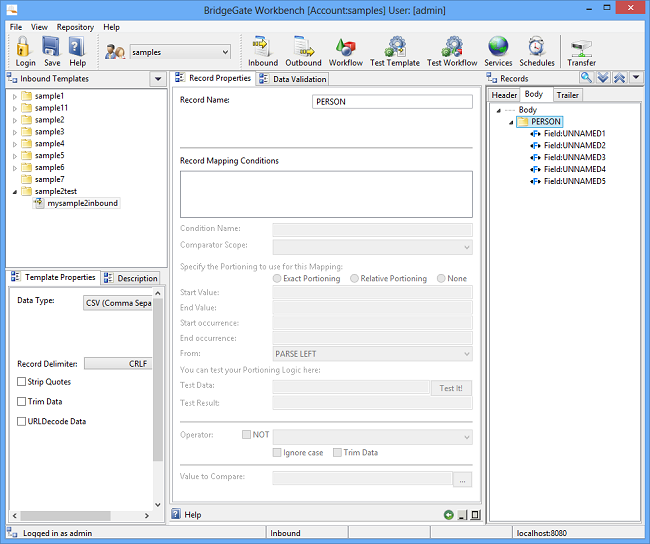650x544 pixels.
Task: Toggle the Ignore case checkbox
Action: [277, 453]
